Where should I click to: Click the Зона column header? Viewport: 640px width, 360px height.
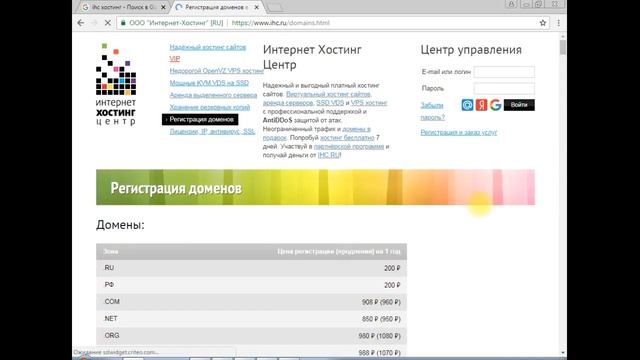pyautogui.click(x=111, y=251)
